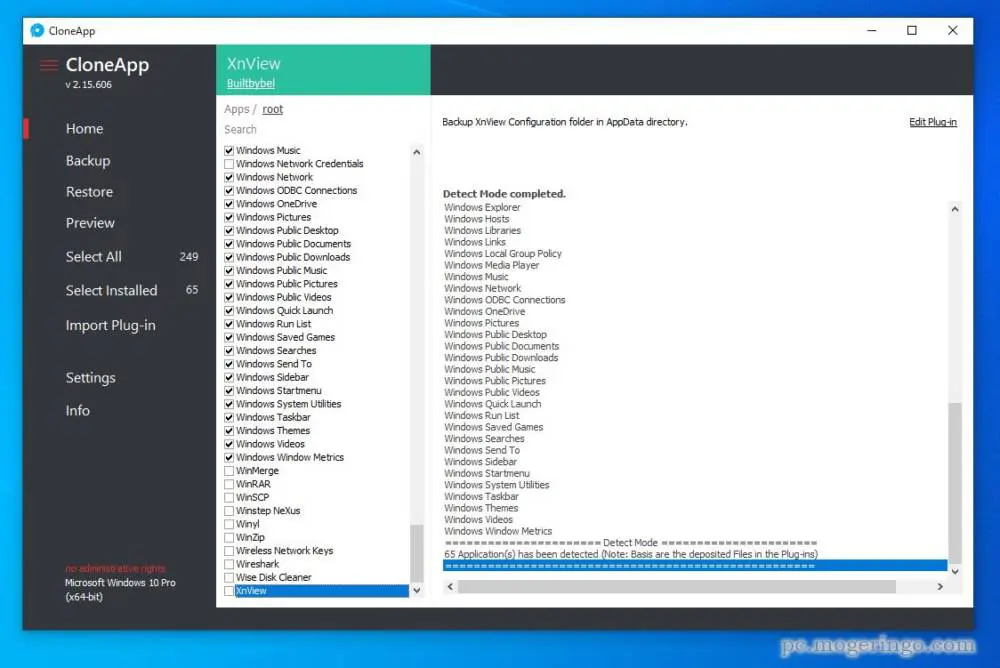
Task: Select 'Windows ODBC Connections' in app list
Action: click(297, 191)
